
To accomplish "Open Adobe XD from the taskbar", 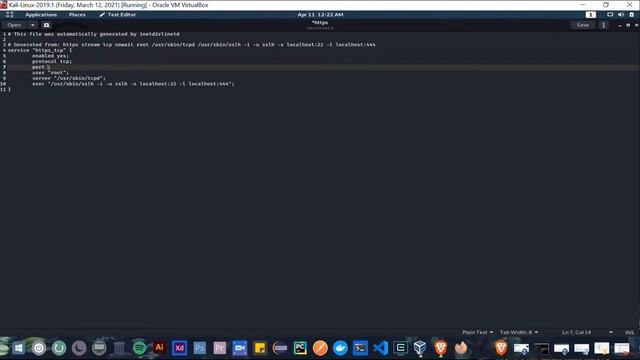I will click(x=179, y=348).
